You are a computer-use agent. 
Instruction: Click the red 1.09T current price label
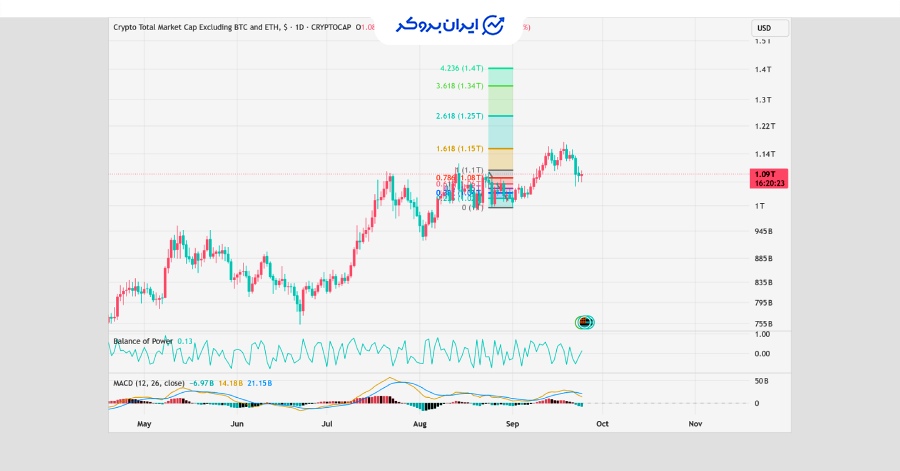coord(768,175)
